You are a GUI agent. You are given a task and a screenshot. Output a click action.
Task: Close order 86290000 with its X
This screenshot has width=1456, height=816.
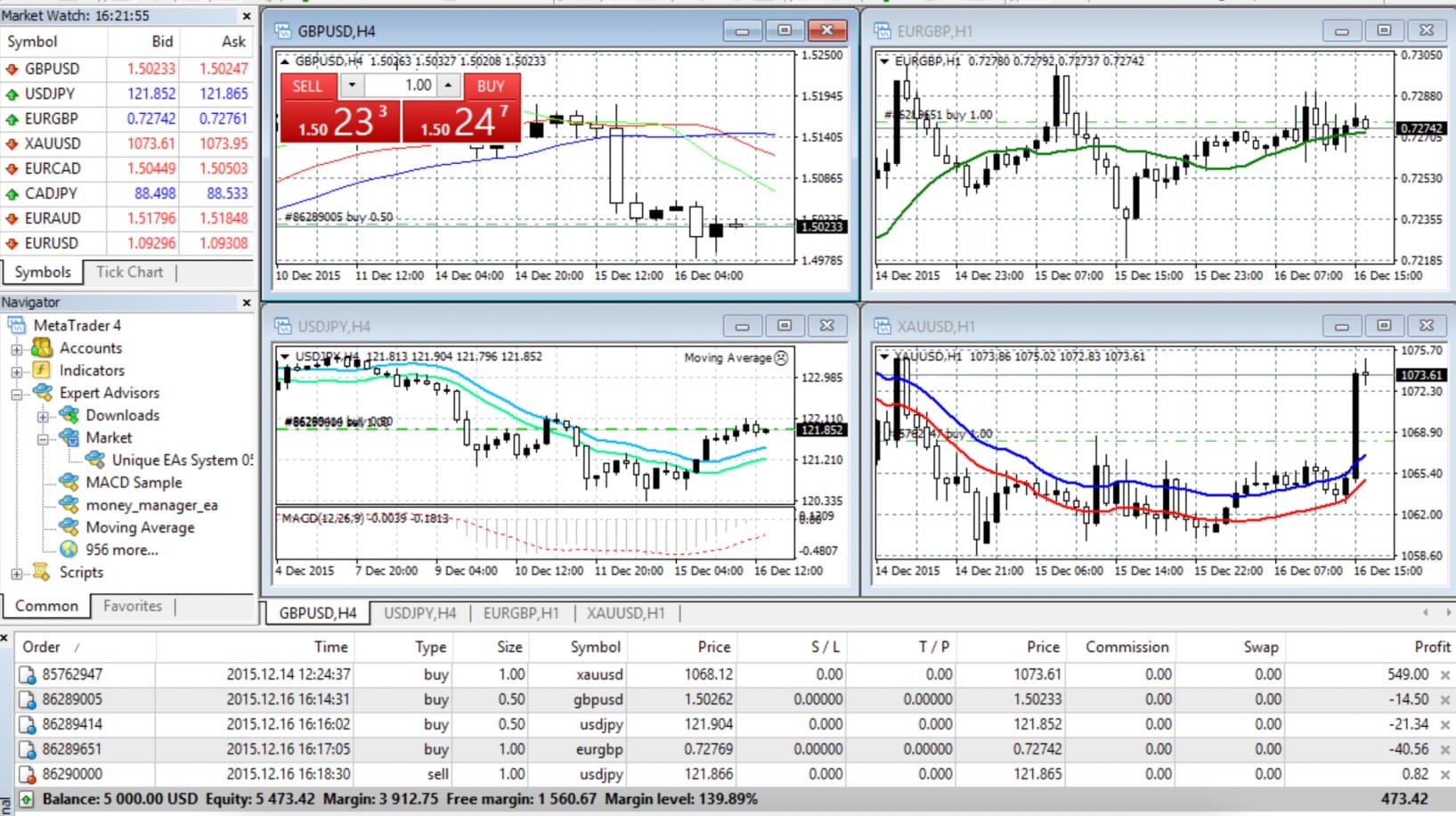coord(1444,775)
